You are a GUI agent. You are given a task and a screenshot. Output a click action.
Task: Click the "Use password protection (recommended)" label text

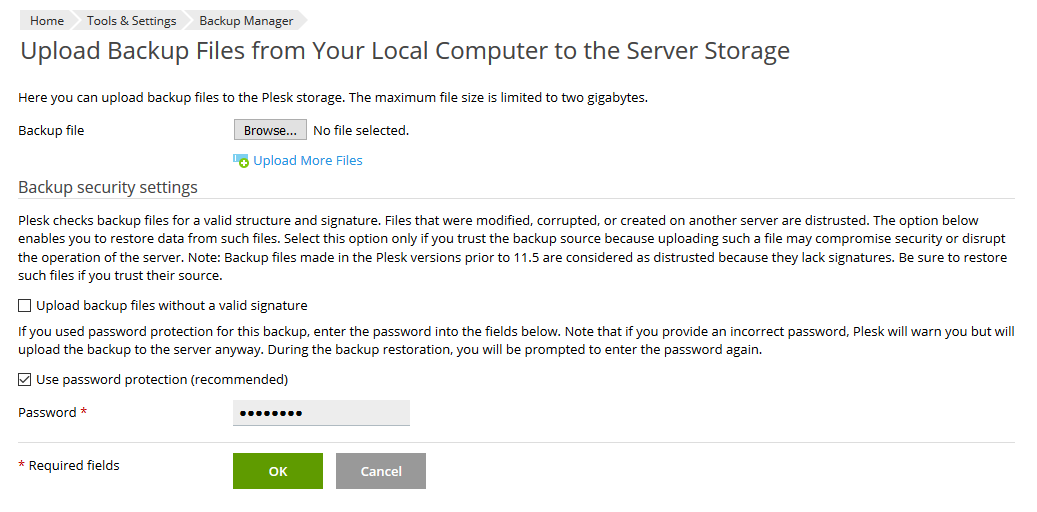pyautogui.click(x=162, y=379)
